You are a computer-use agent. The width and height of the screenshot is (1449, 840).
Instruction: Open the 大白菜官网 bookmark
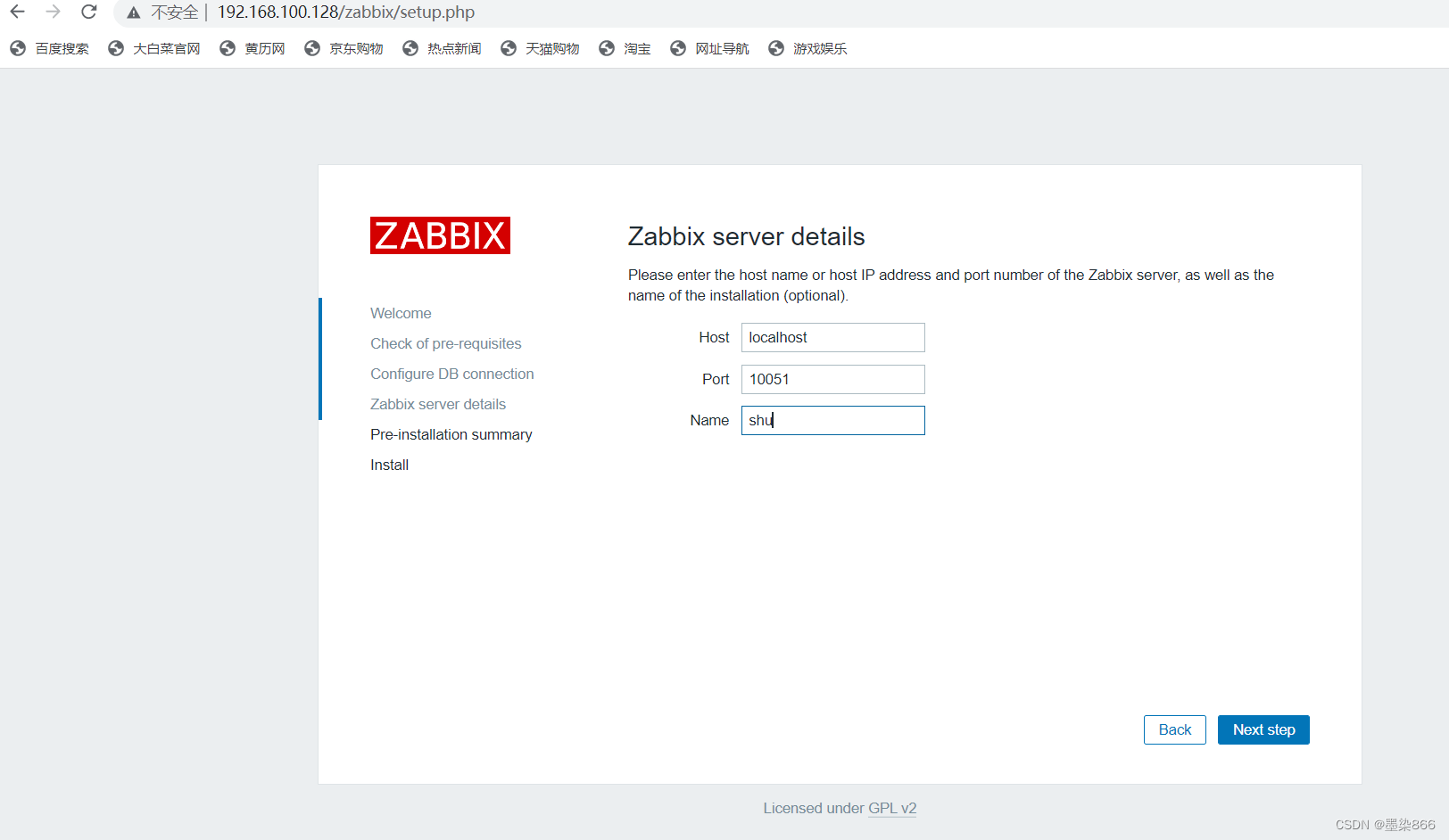click(x=153, y=48)
